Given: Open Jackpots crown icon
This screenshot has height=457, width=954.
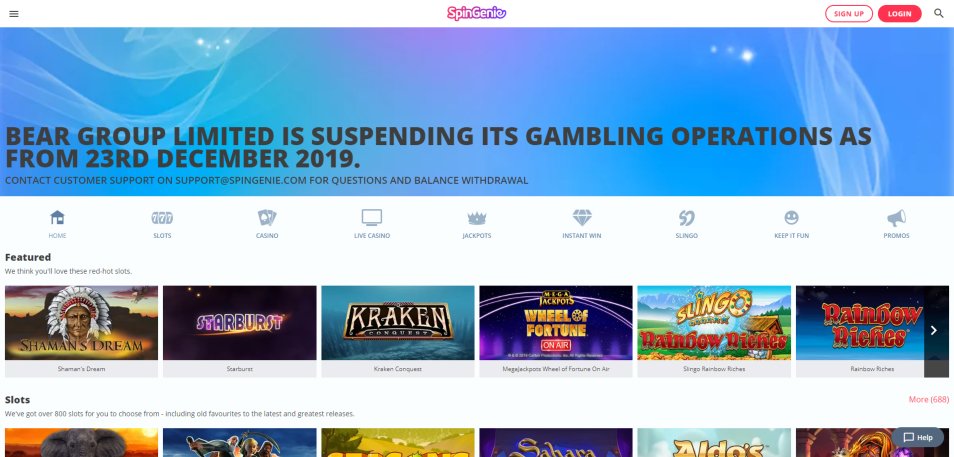Looking at the screenshot, I should (x=476, y=218).
